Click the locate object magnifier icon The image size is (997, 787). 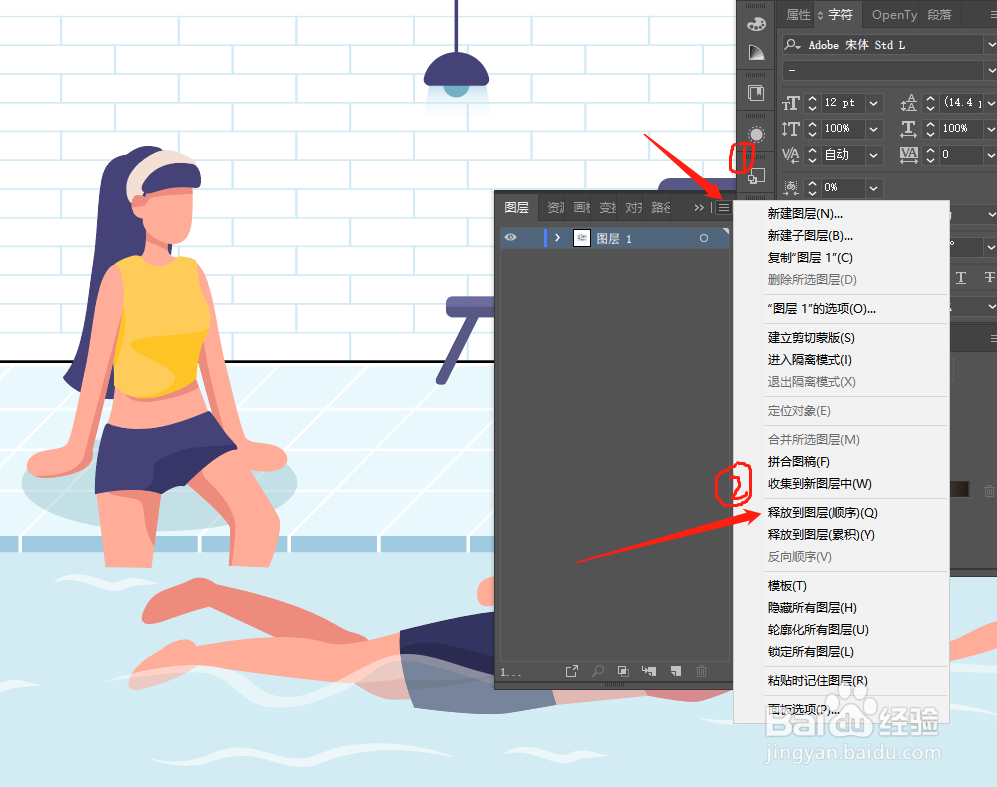(x=598, y=671)
